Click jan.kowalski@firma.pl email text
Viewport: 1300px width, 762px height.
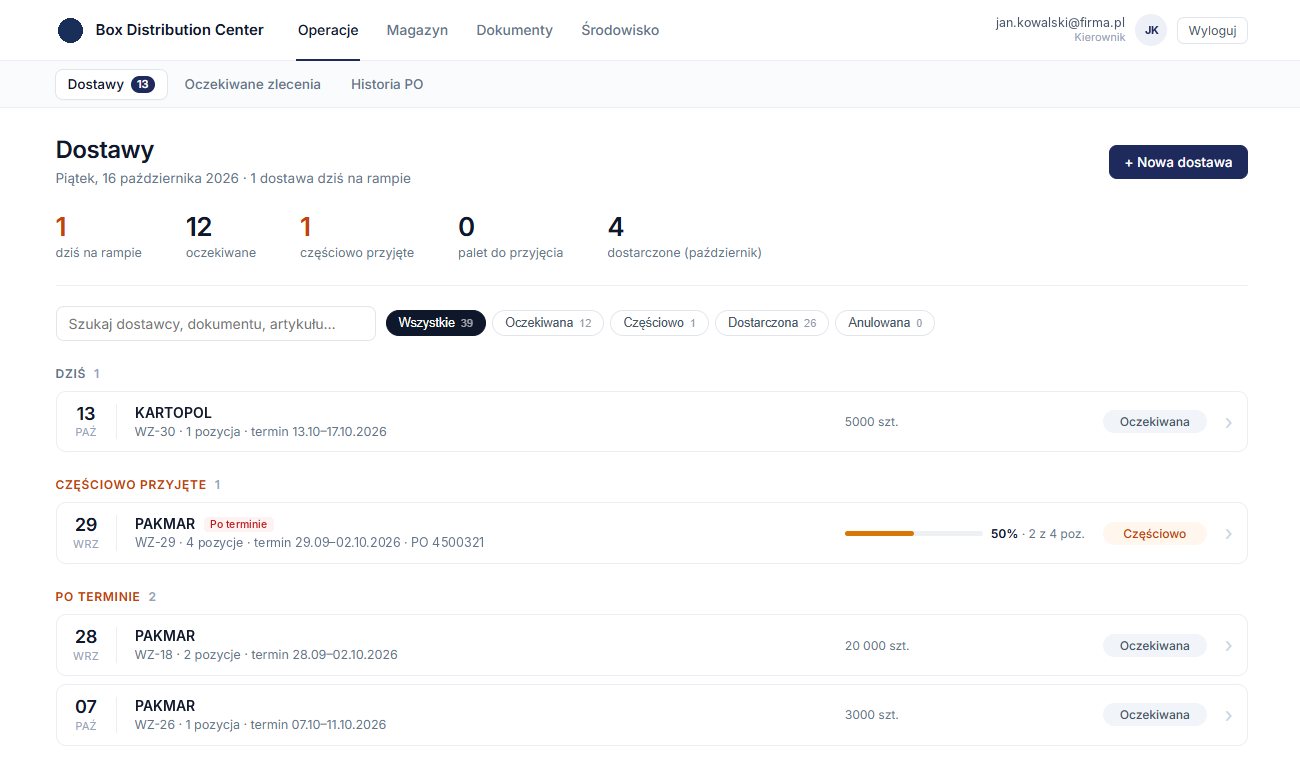coord(1060,22)
